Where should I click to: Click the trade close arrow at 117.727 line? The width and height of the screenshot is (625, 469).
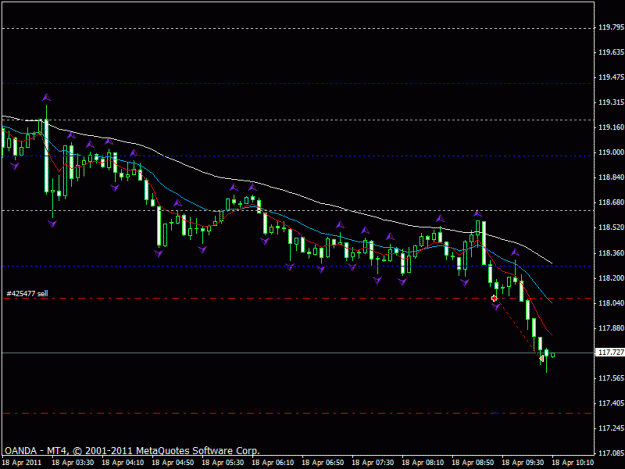pyautogui.click(x=541, y=359)
